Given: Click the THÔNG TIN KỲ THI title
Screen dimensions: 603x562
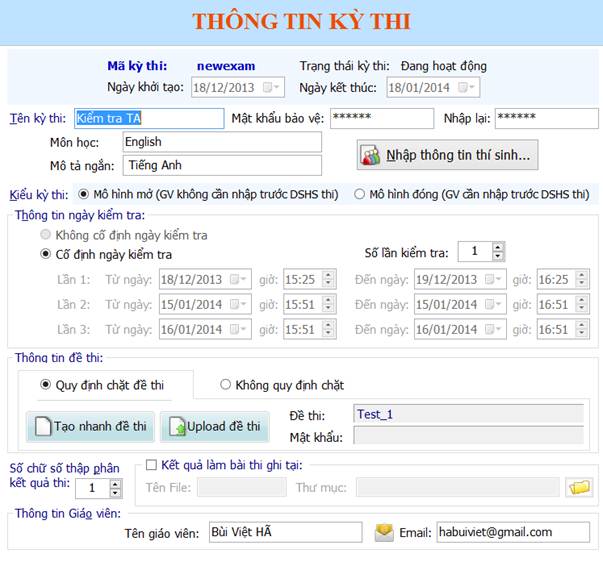Looking at the screenshot, I should [302, 22].
